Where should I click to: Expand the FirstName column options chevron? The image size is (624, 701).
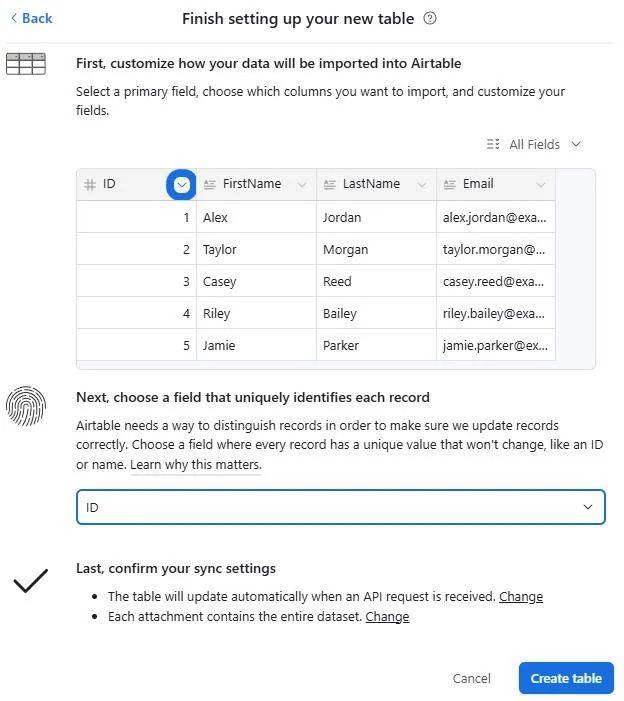pos(301,185)
